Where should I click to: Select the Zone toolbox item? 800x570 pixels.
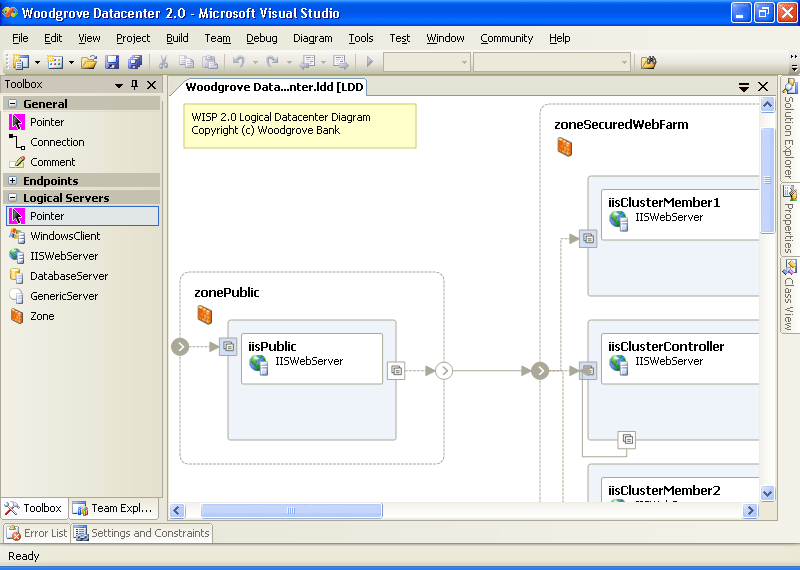click(x=42, y=316)
